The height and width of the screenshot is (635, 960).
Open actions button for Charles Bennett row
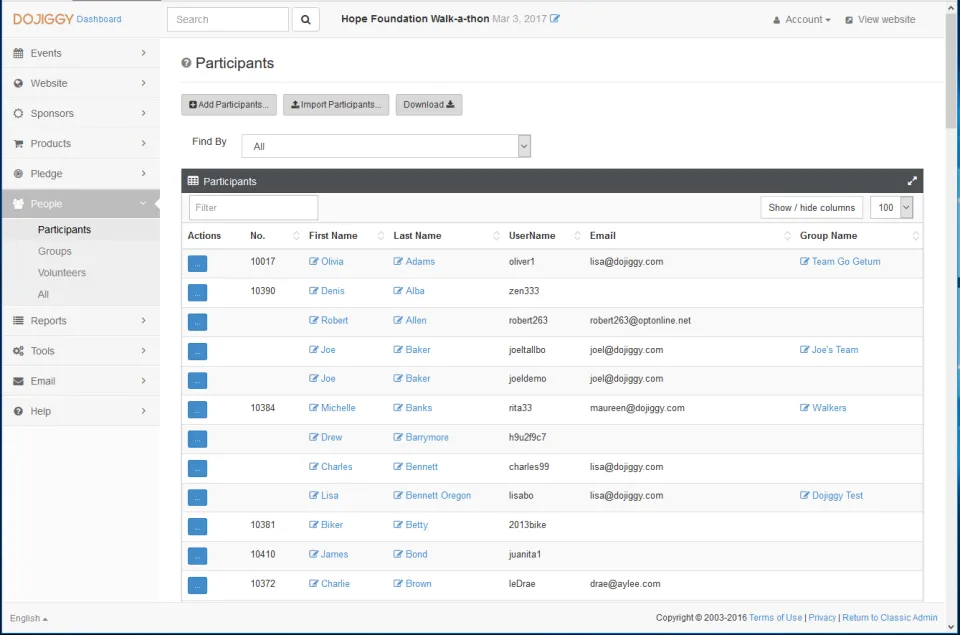click(x=197, y=468)
